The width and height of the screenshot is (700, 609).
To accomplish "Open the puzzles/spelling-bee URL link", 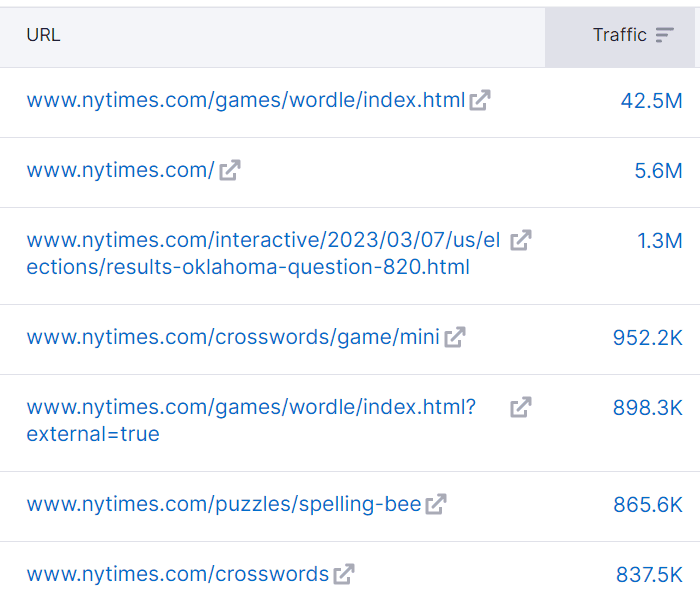I will click(224, 504).
